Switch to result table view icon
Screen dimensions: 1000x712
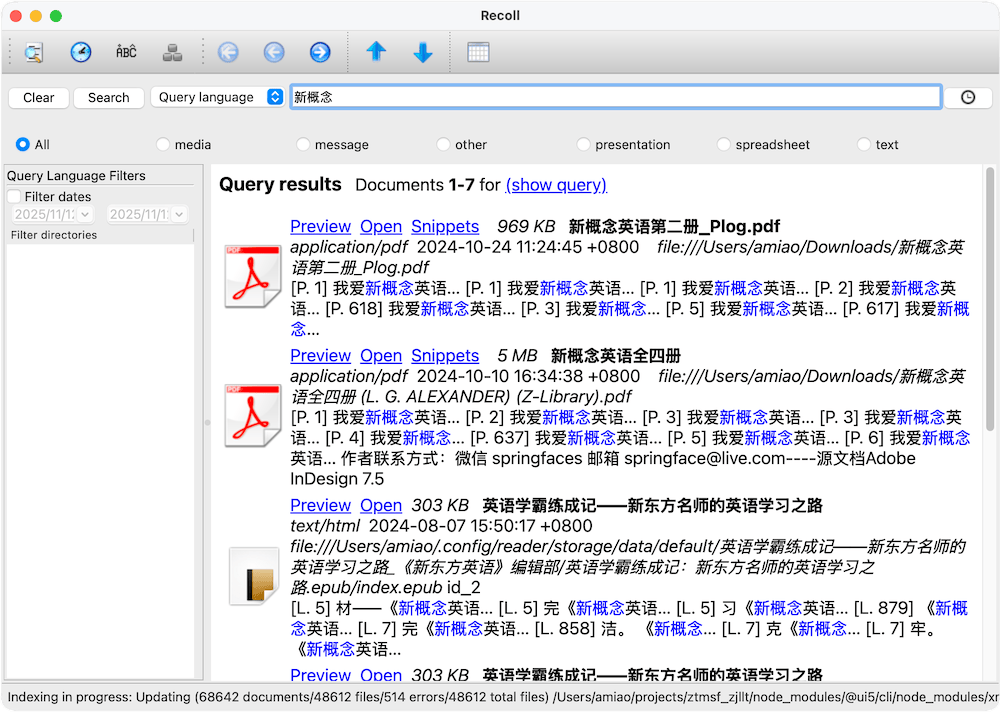click(477, 51)
